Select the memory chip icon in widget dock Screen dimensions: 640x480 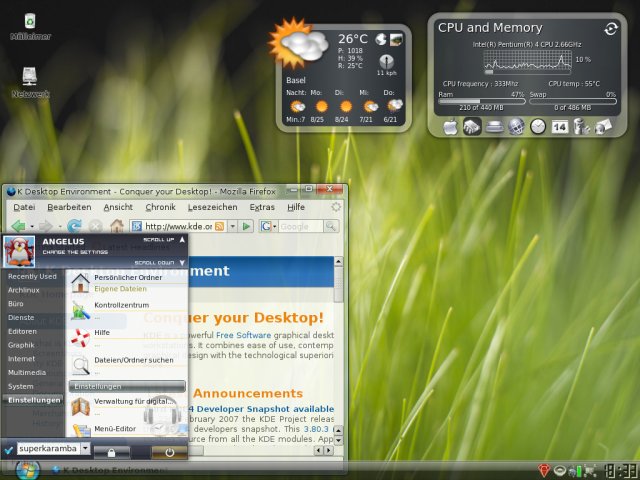point(472,127)
